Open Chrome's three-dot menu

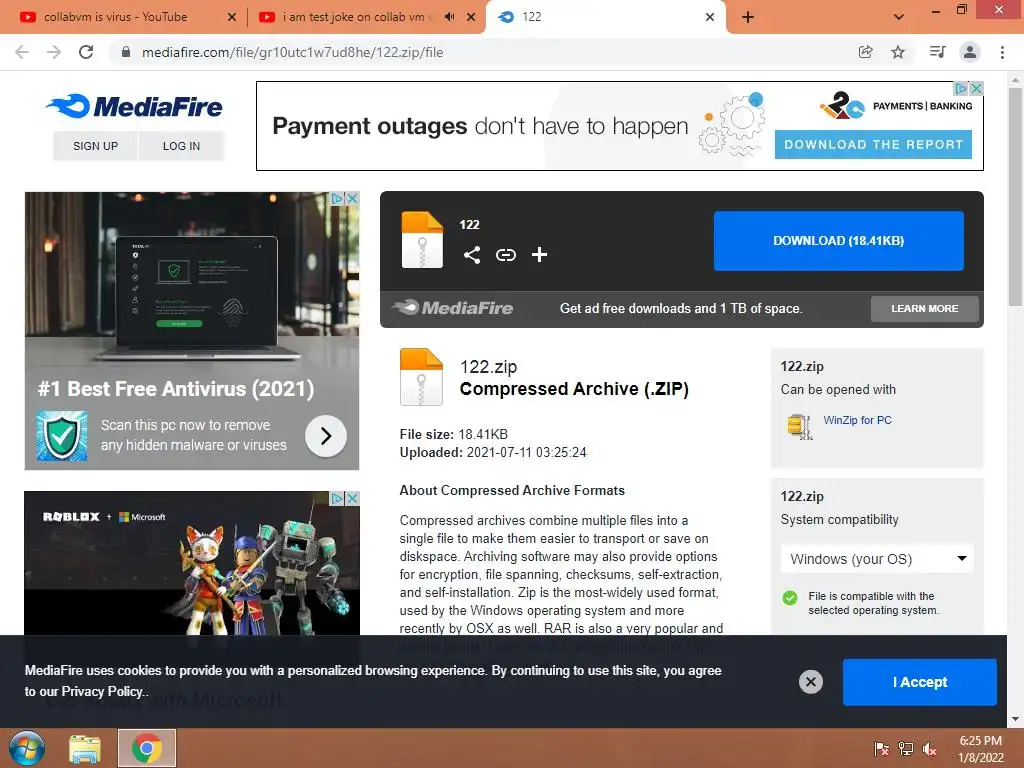pos(1002,52)
